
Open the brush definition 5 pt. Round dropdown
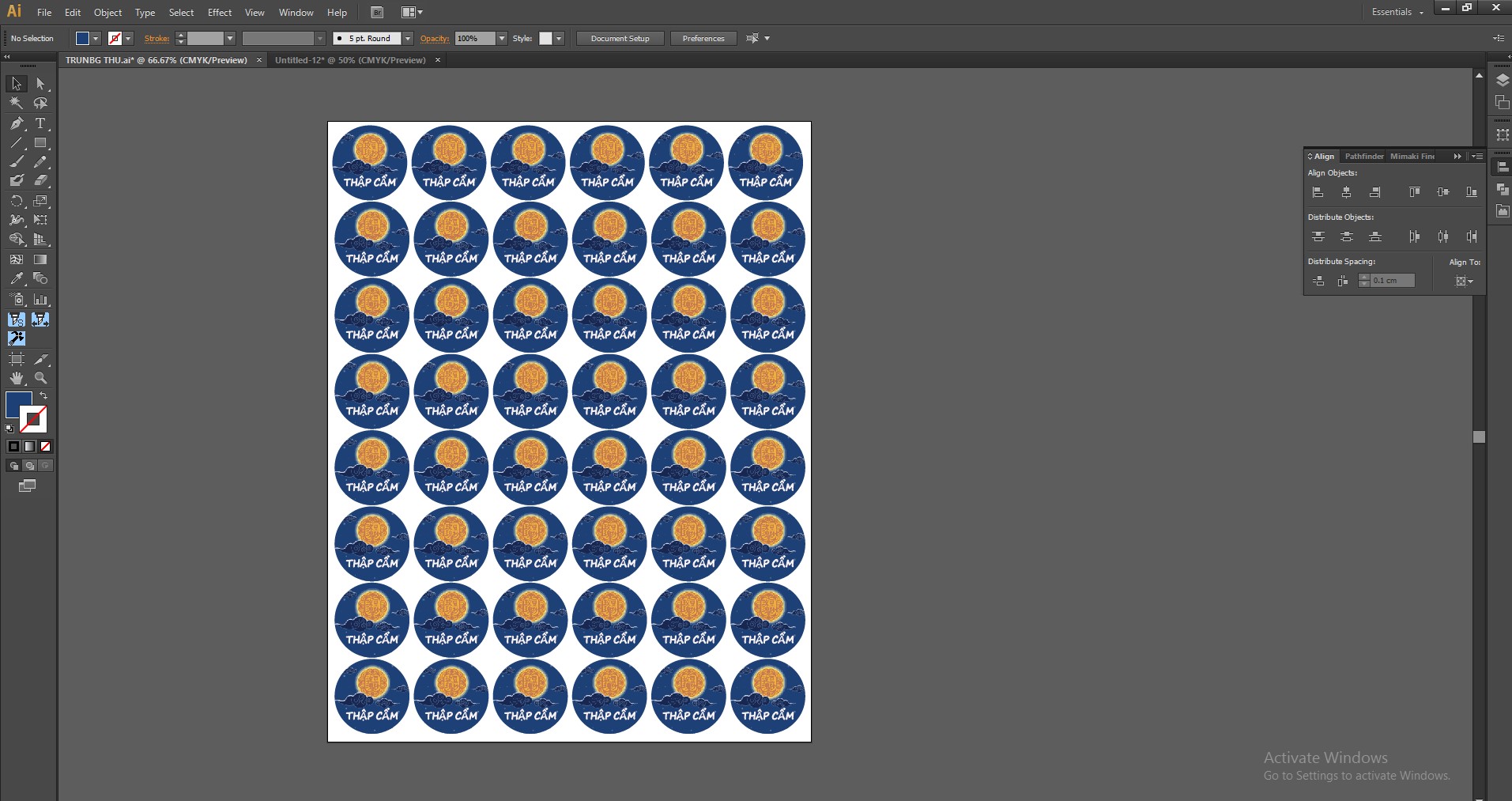(x=408, y=38)
